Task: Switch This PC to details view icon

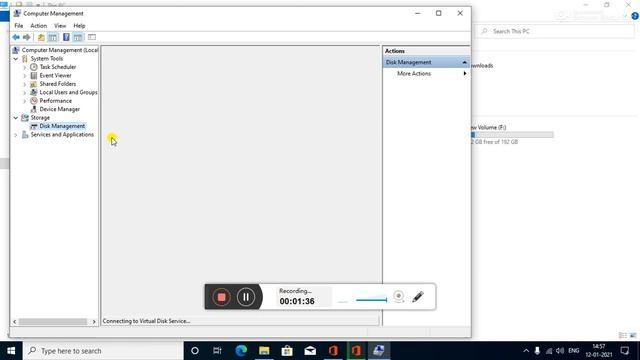Action: (x=622, y=335)
